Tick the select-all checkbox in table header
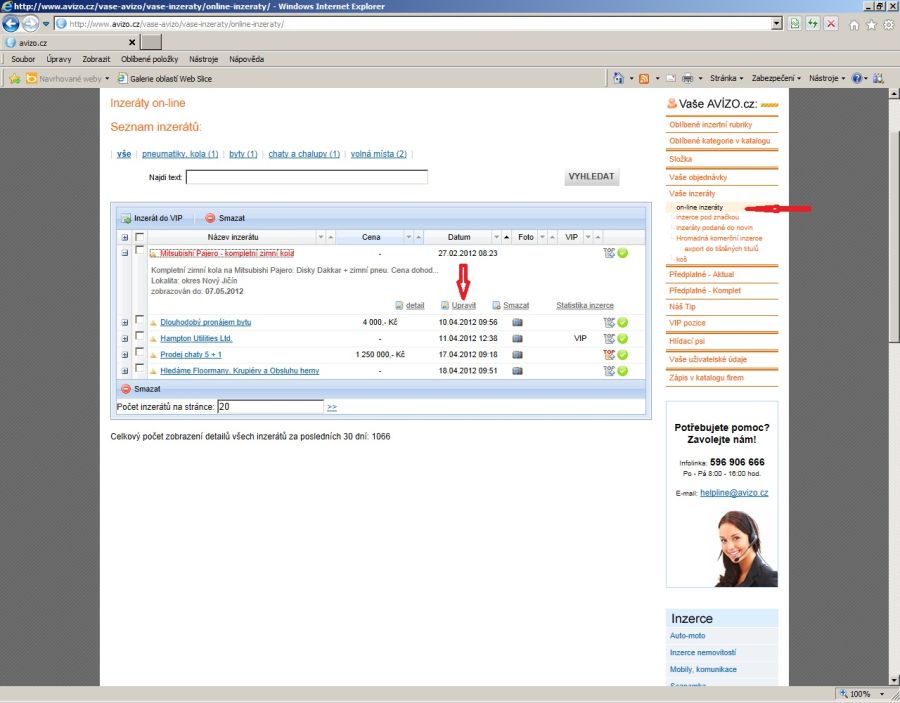This screenshot has height=703, width=900. point(139,236)
